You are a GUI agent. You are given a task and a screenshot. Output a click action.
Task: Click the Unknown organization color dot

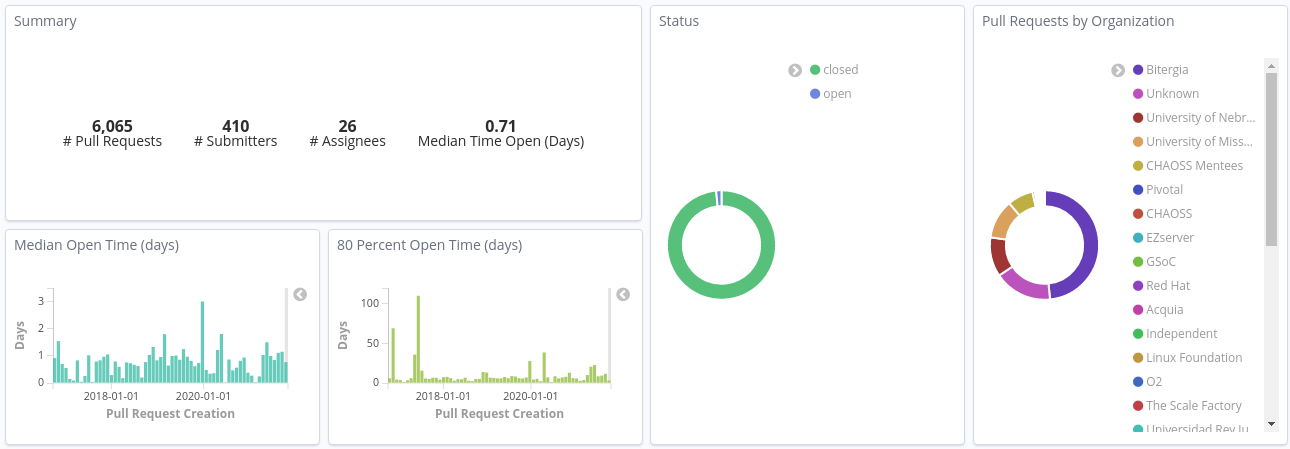(x=1138, y=94)
